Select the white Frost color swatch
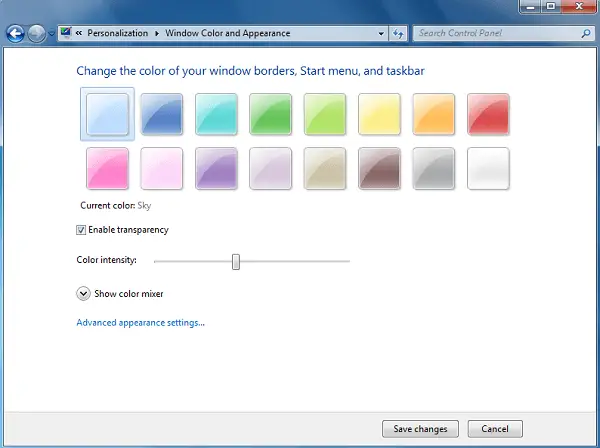 pyautogui.click(x=488, y=168)
